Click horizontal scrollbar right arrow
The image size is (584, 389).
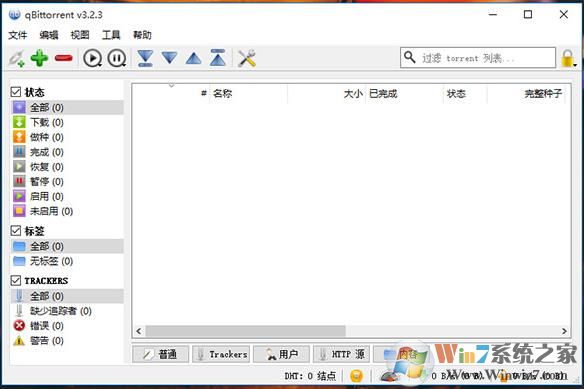pyautogui.click(x=564, y=331)
